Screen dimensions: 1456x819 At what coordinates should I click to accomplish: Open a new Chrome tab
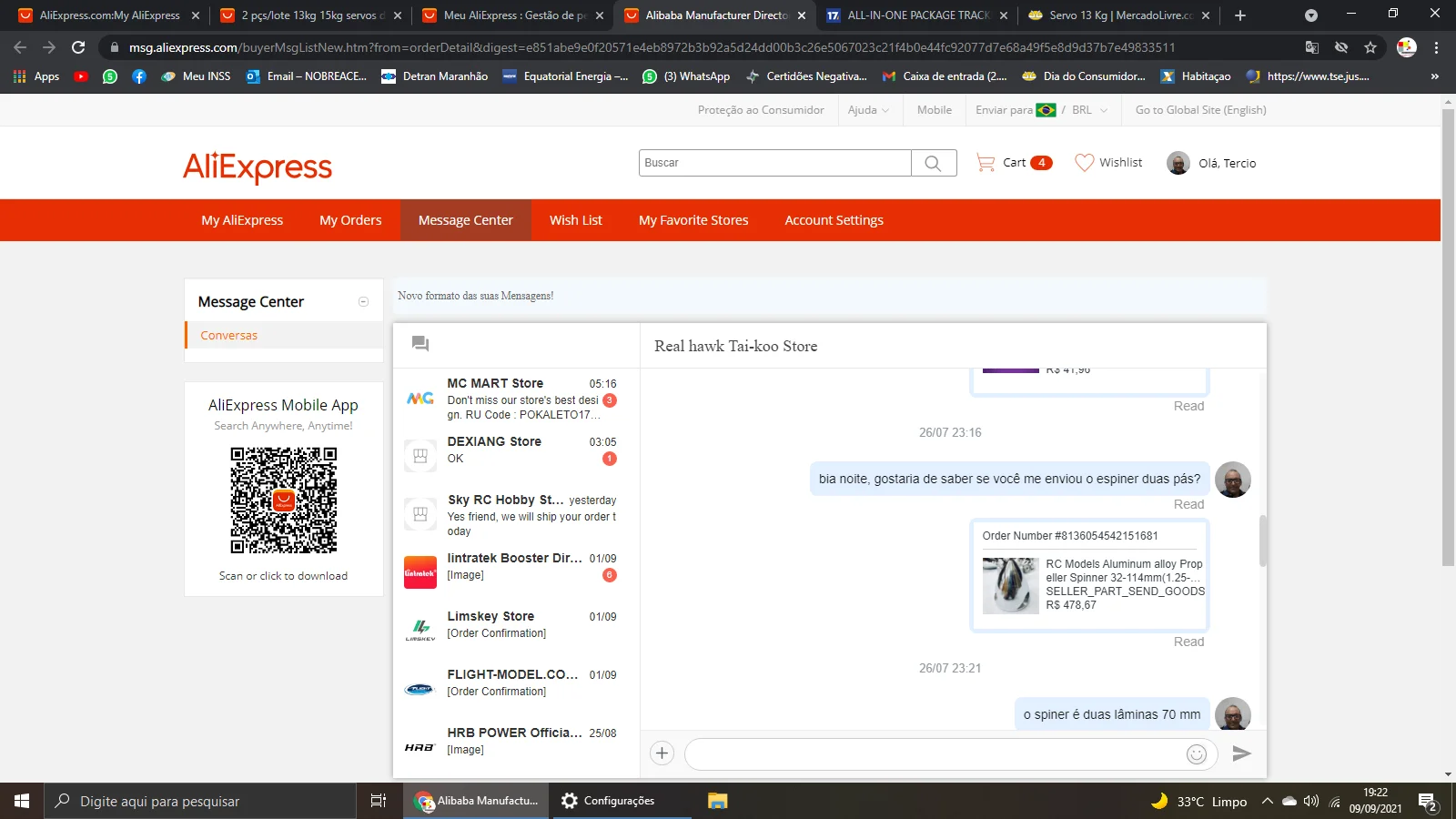(1239, 15)
